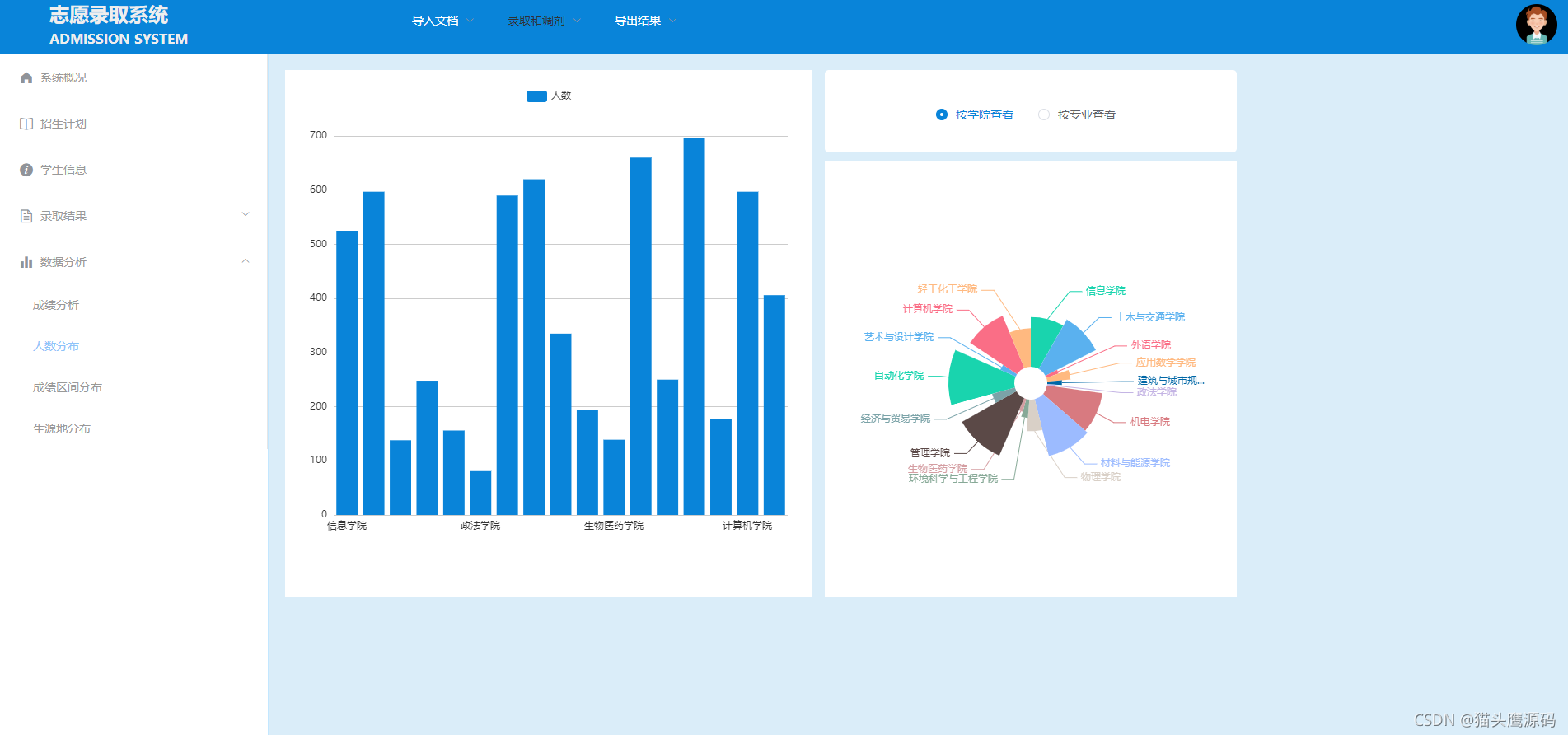Click the 应用数学学院 pie label
This screenshot has height=735, width=1568.
[x=1165, y=363]
